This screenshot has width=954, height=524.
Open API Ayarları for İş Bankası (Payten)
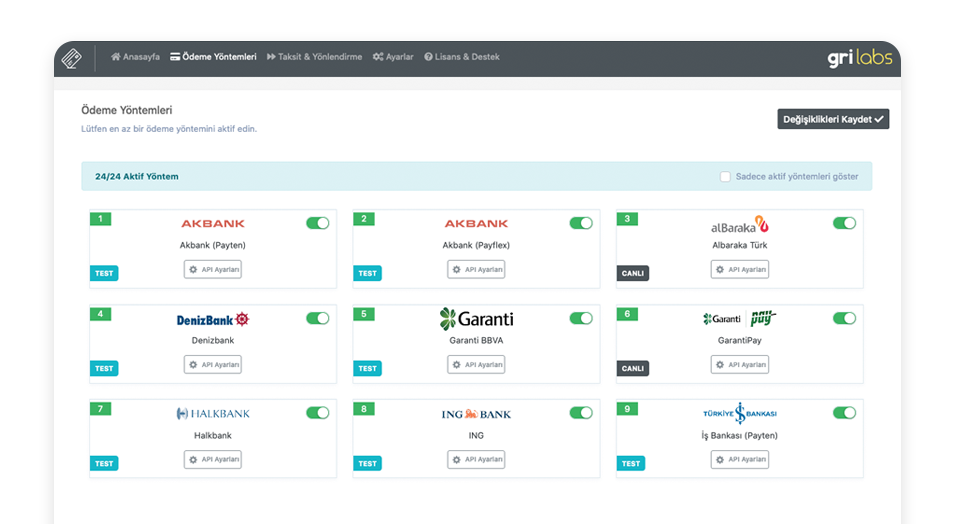pyautogui.click(x=740, y=459)
